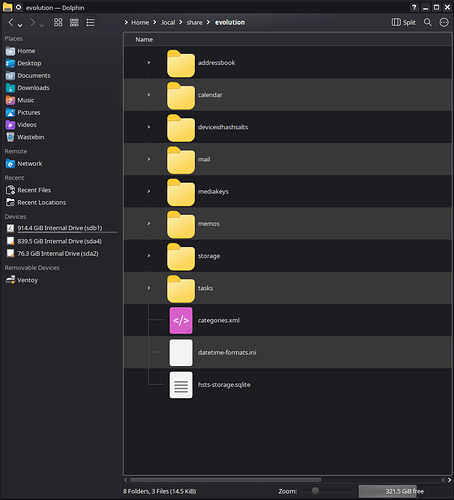The height and width of the screenshot is (500, 454).
Task: Expand the mail folder tree
Action: point(149,159)
